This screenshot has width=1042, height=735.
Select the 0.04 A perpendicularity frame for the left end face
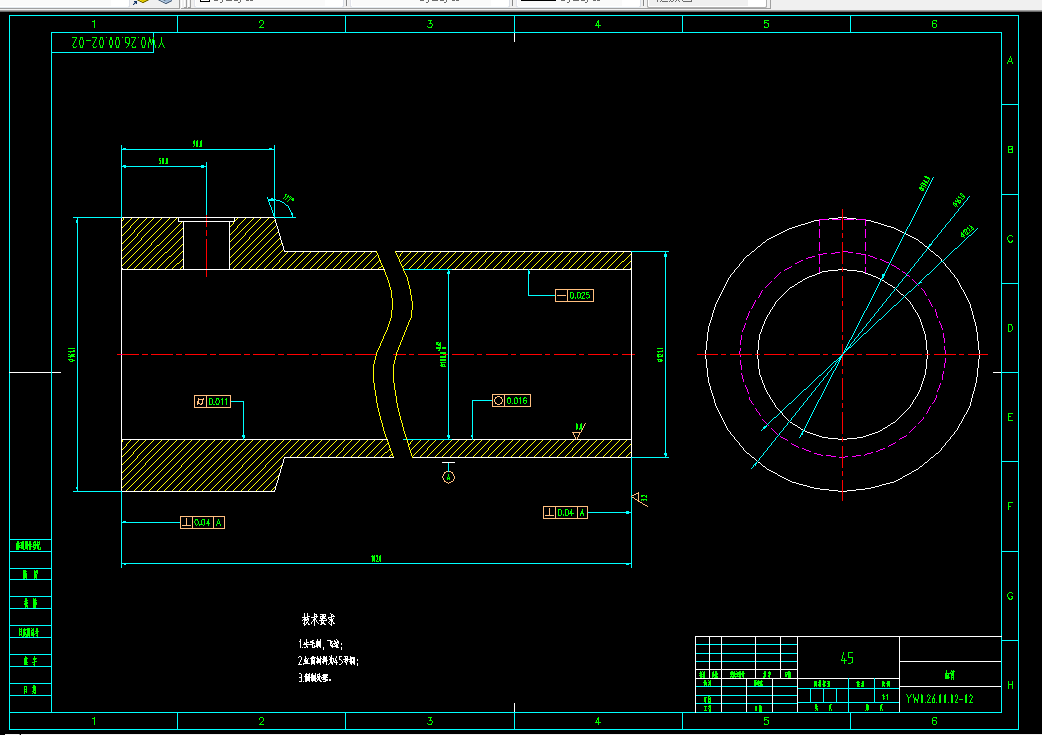coord(203,522)
